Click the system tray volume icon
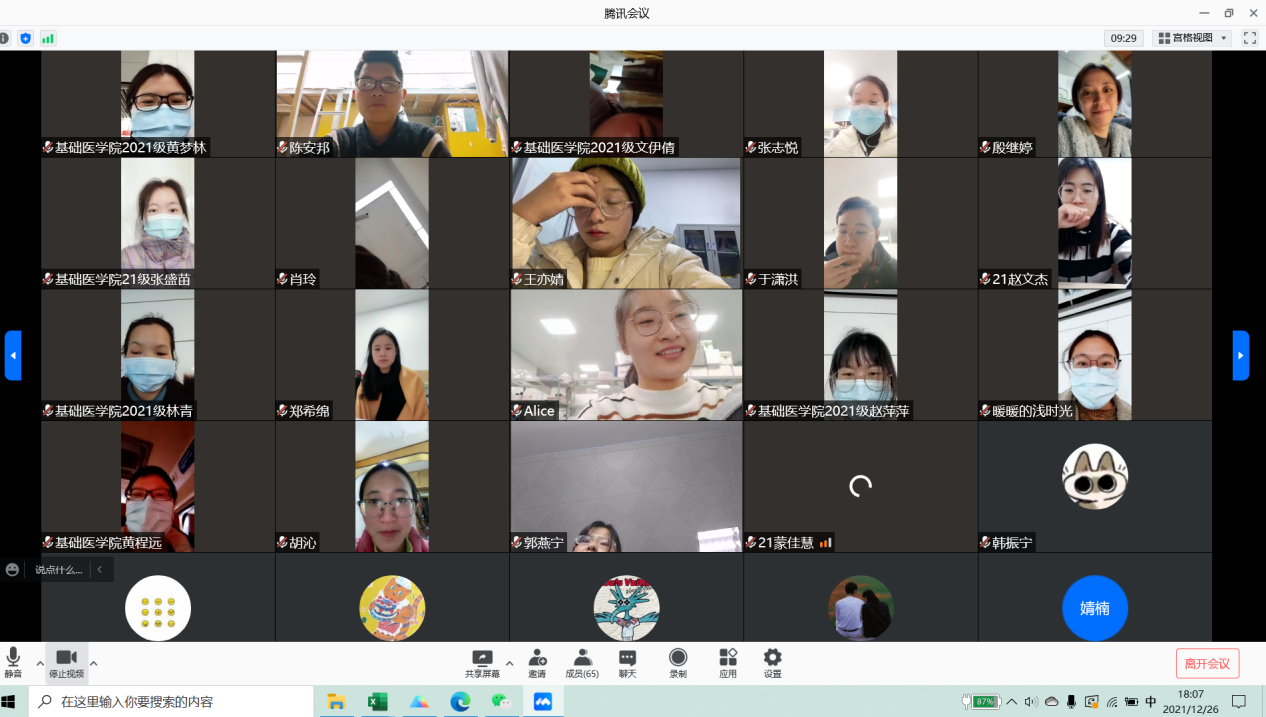 click(x=1031, y=701)
